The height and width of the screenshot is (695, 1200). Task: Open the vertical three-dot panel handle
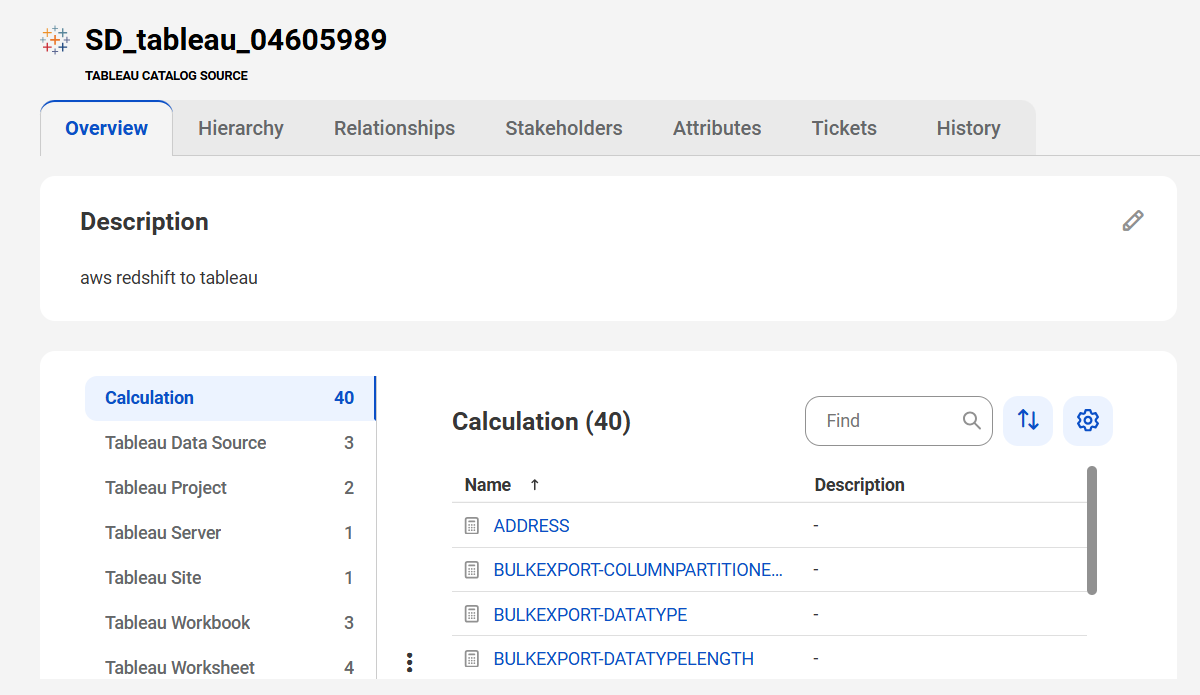pos(409,662)
